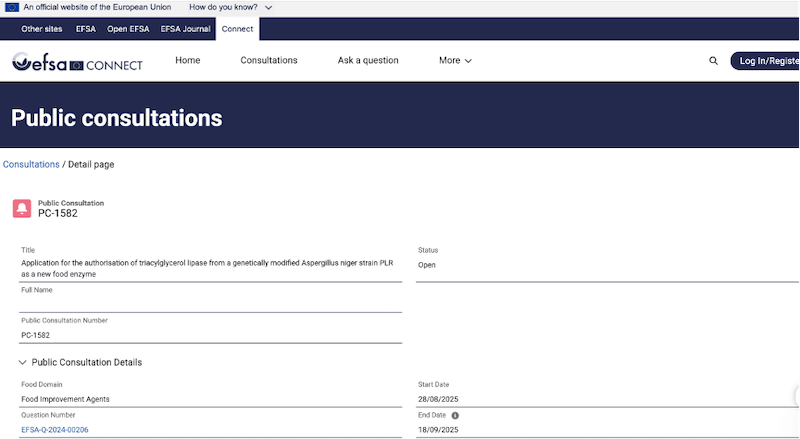The height and width of the screenshot is (439, 800).
Task: Open the Home menu item
Action: (188, 61)
